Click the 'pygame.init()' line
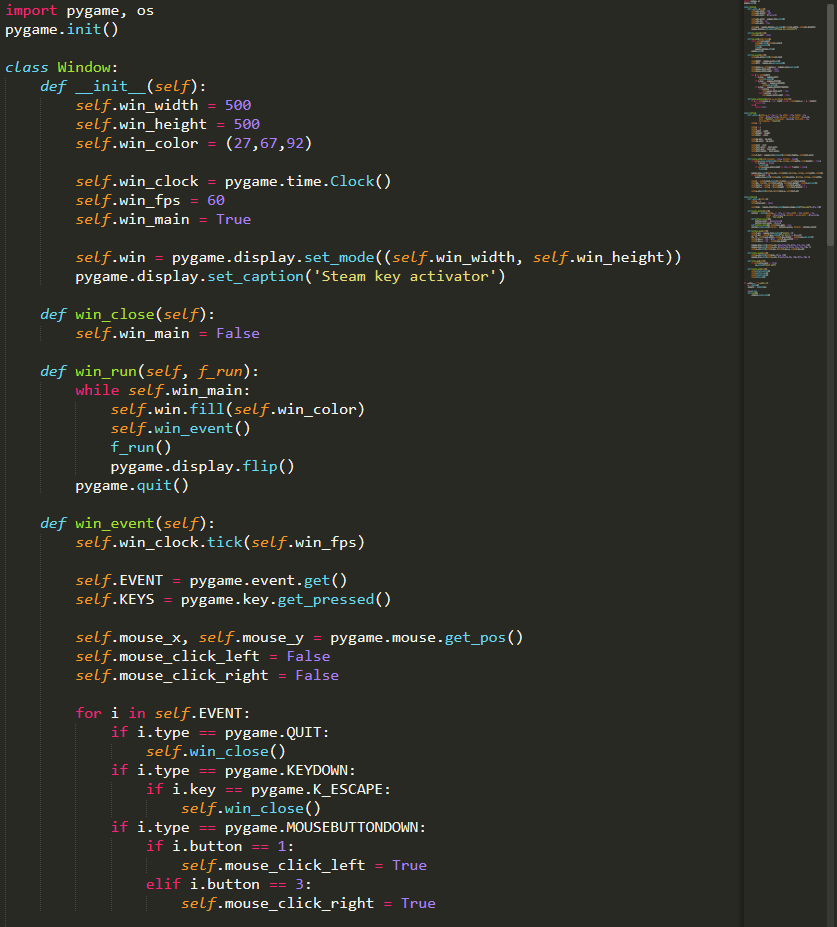 [x=61, y=30]
